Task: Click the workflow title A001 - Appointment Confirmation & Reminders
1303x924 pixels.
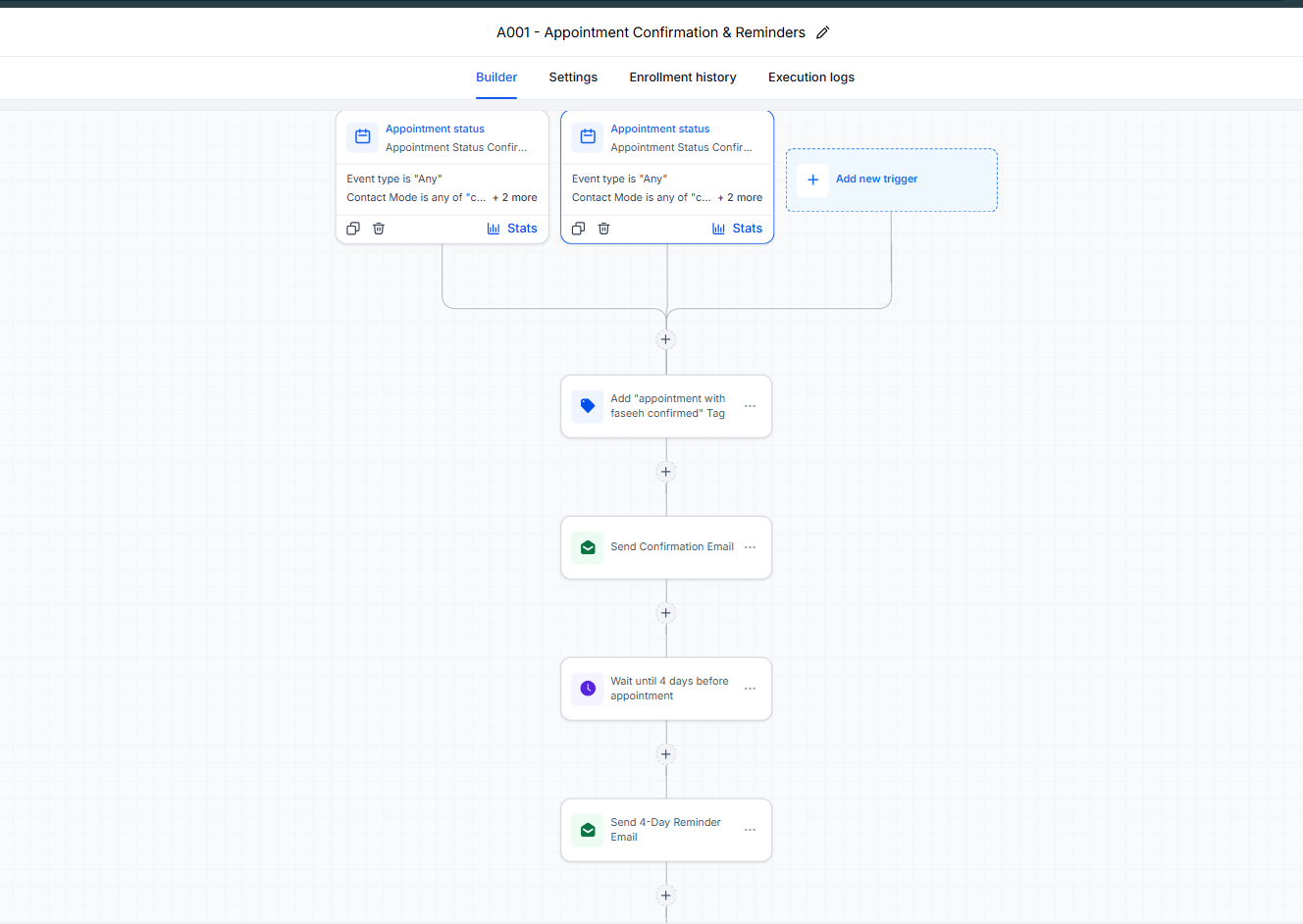Action: [x=651, y=32]
